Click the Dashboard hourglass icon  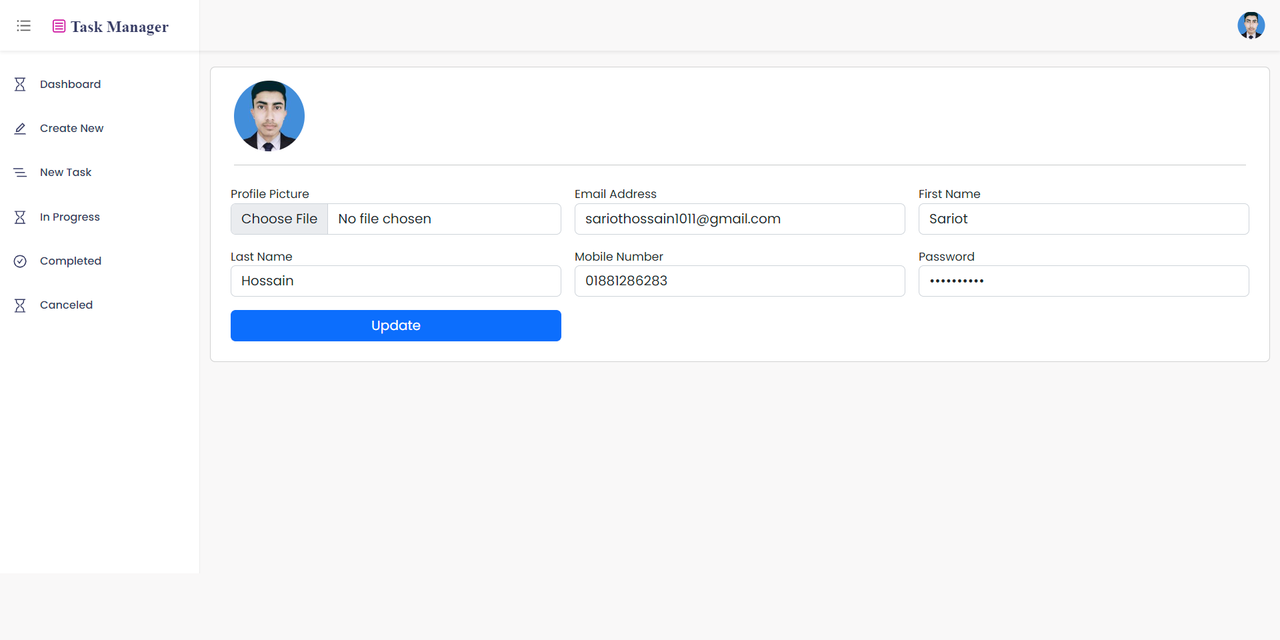pyautogui.click(x=20, y=85)
